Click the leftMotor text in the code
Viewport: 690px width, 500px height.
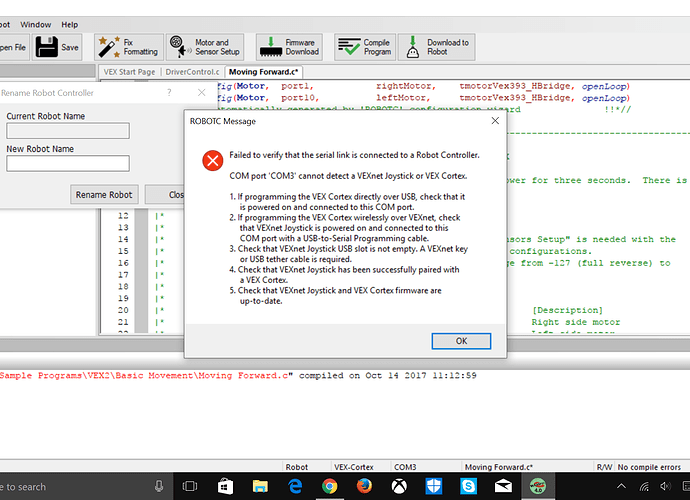[403, 98]
